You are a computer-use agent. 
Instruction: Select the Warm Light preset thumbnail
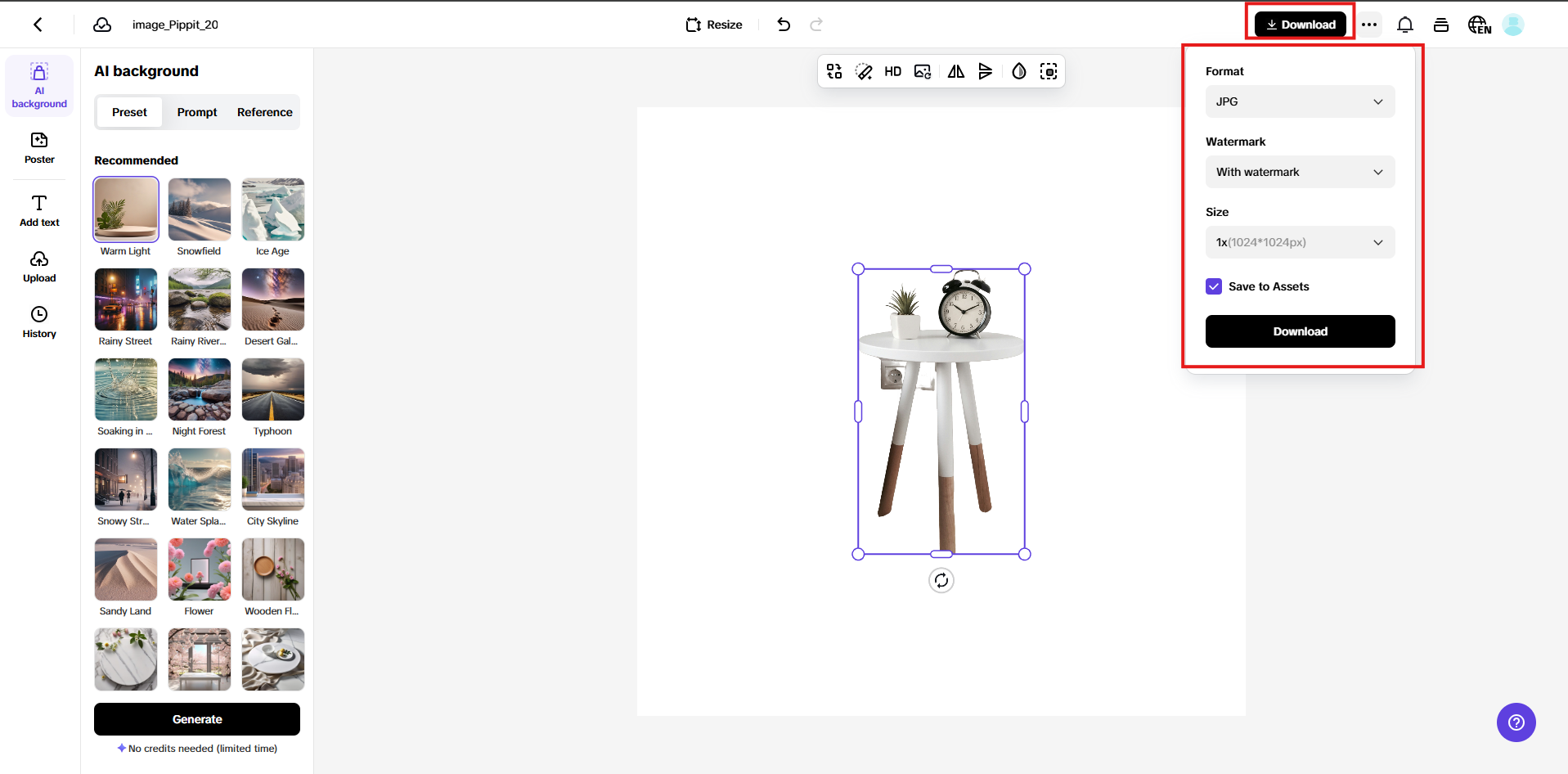point(126,209)
